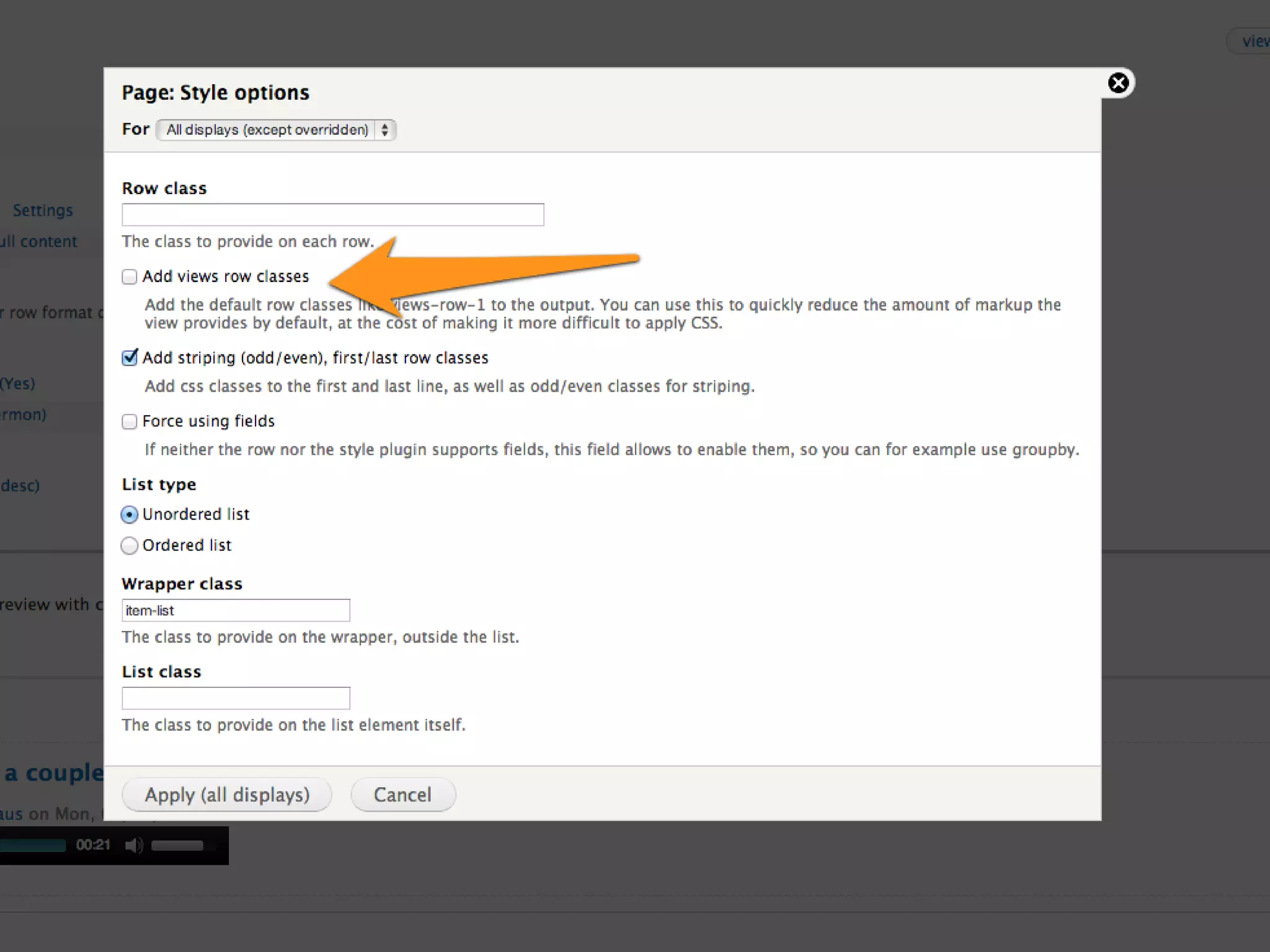Click the Wrapper class input field

point(236,610)
